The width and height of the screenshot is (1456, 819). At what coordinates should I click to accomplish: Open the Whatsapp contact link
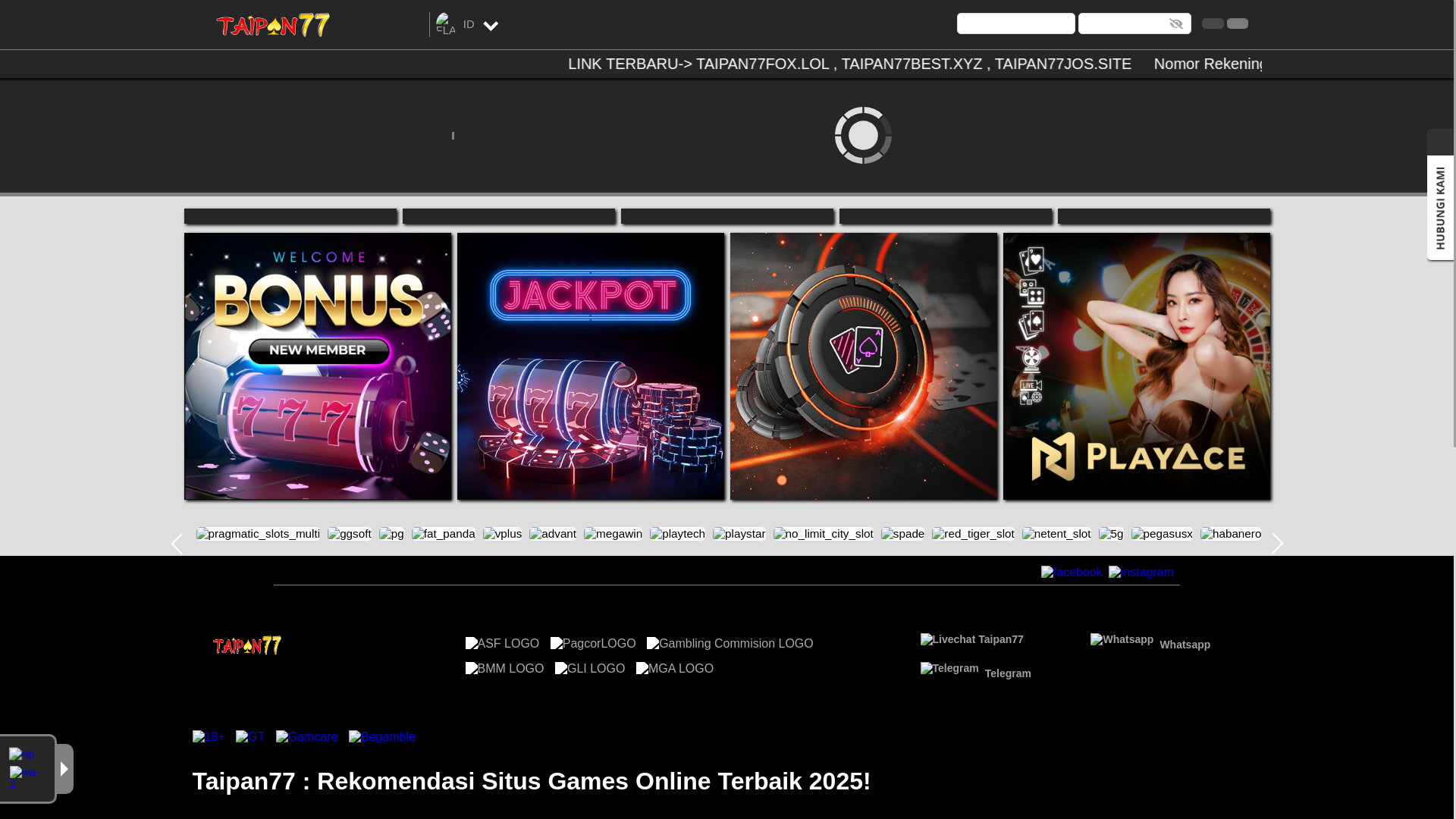pyautogui.click(x=1150, y=642)
